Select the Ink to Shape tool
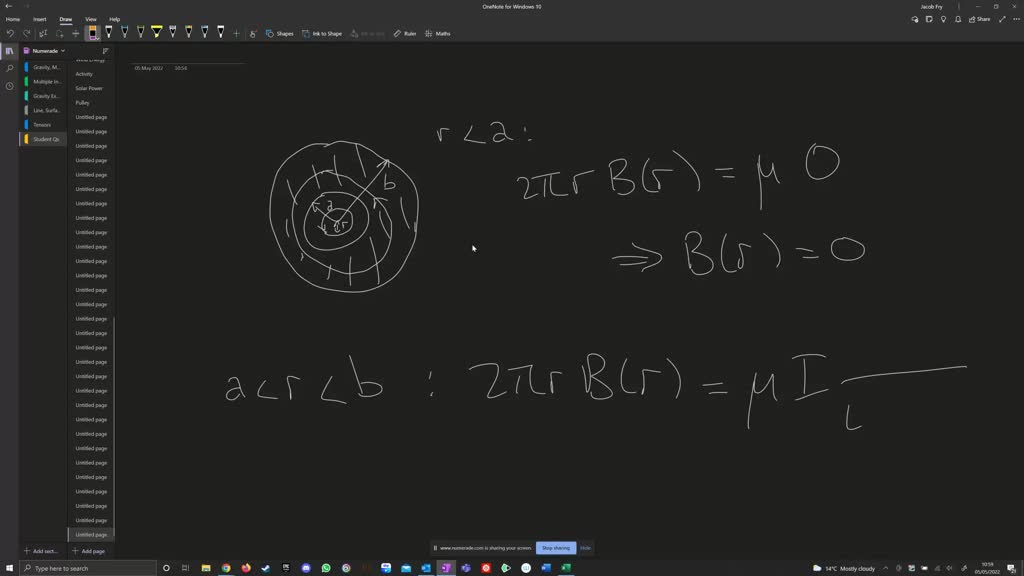Screen dimensions: 1024x576 click(x=324, y=33)
